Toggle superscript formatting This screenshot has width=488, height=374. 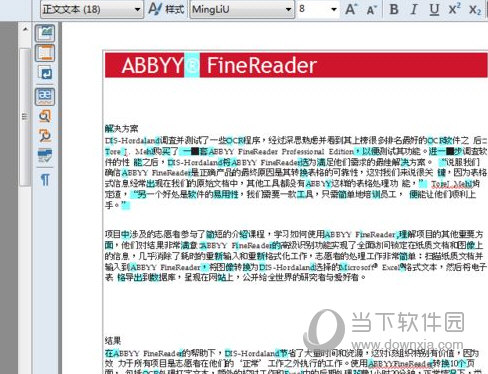pos(454,9)
